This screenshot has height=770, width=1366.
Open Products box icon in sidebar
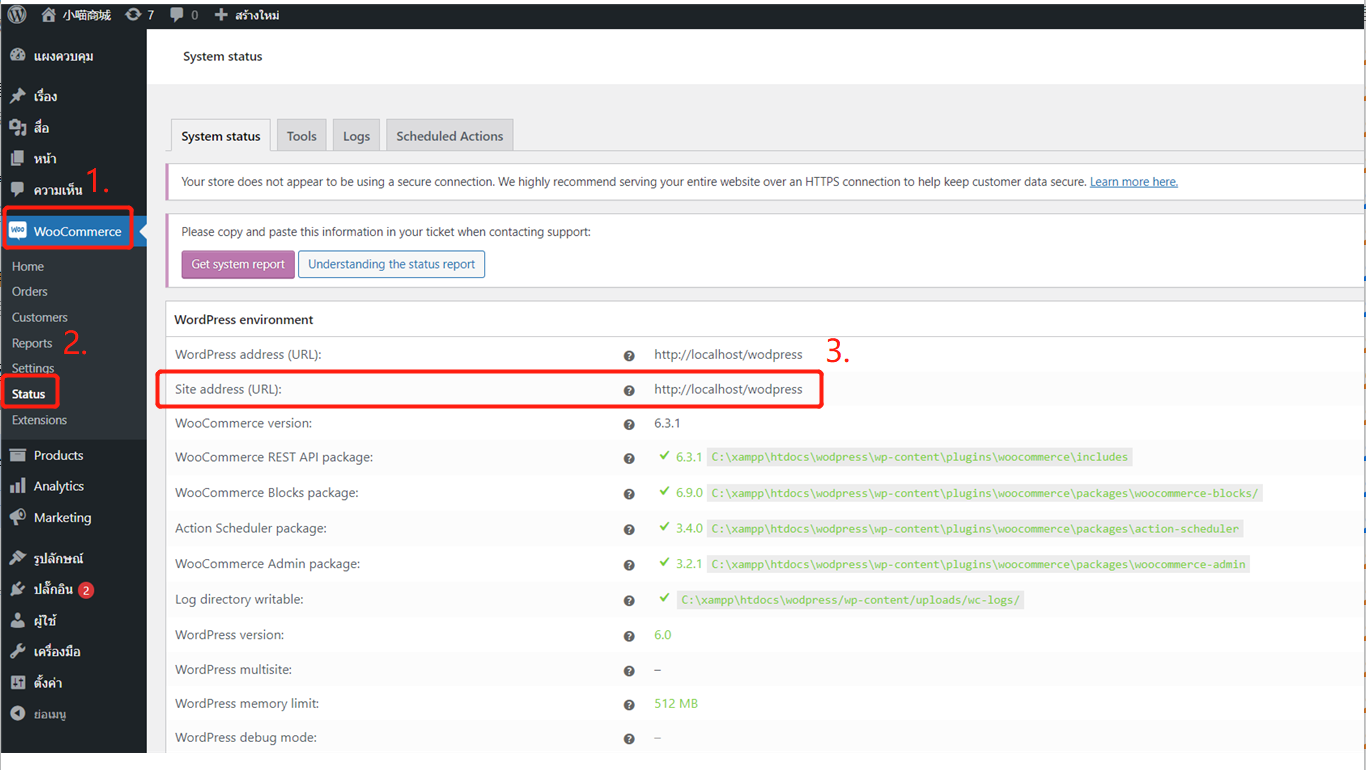(17, 455)
